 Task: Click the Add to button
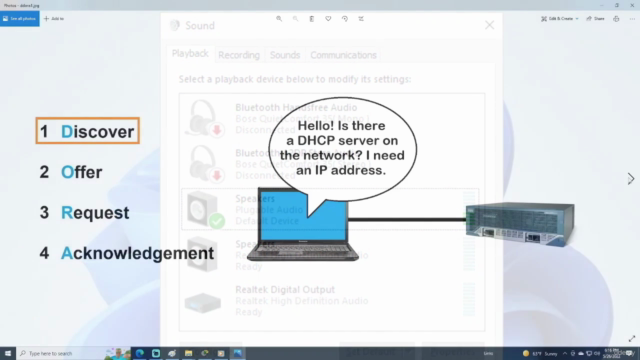click(54, 19)
